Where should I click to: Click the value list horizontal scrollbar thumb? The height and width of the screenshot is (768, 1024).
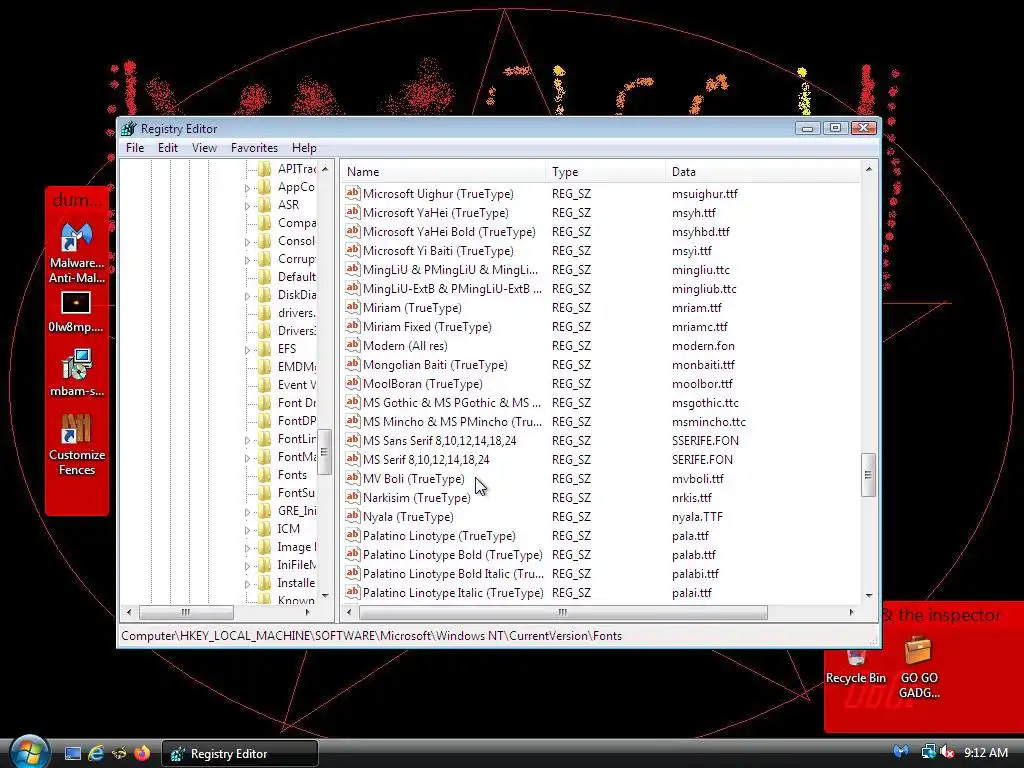click(x=563, y=612)
